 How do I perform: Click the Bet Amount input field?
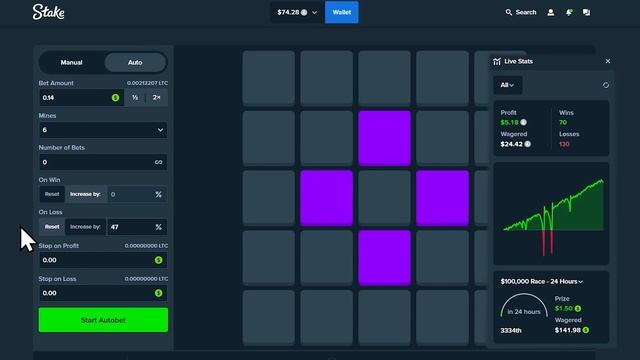pyautogui.click(x=81, y=98)
